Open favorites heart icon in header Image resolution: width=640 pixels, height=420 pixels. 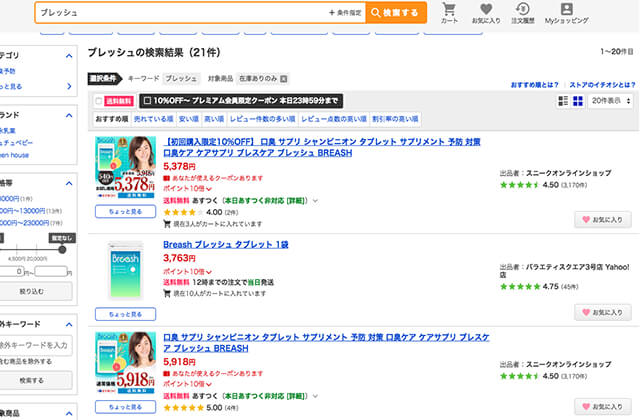[x=486, y=13]
